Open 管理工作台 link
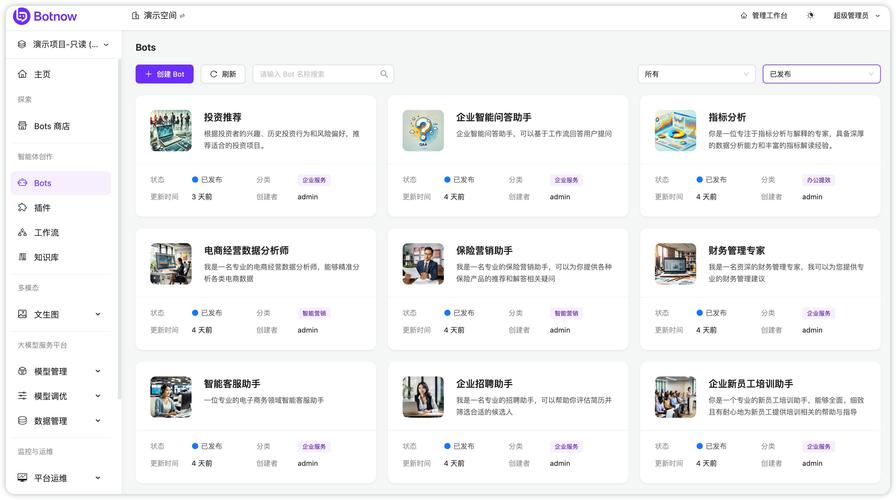 tap(763, 15)
